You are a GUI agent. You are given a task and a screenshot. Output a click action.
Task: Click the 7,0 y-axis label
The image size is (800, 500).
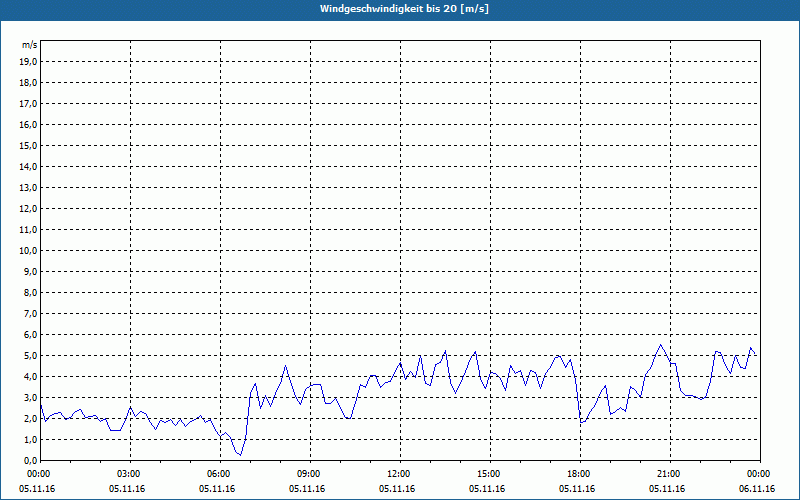30,313
